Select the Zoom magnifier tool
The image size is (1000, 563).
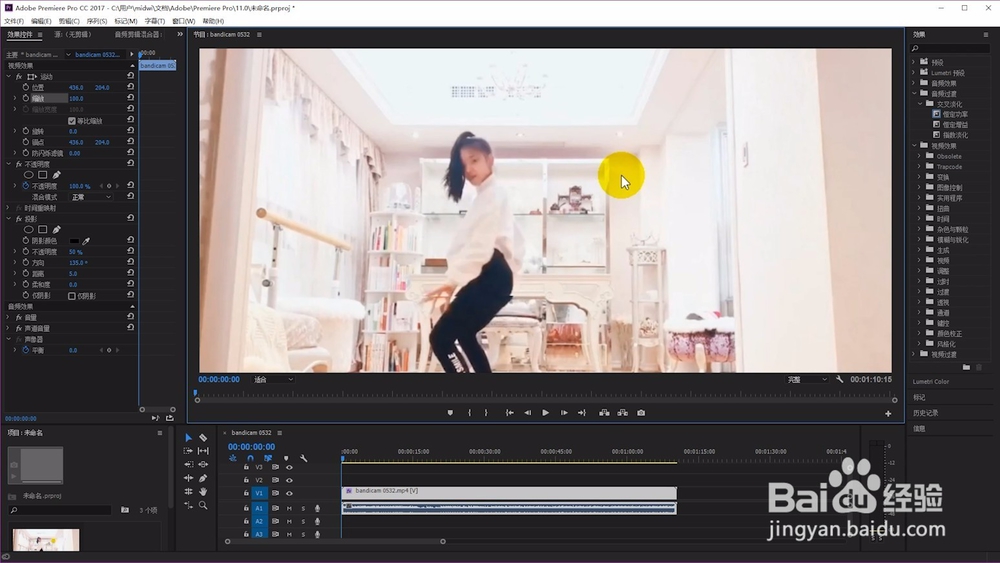(x=203, y=505)
